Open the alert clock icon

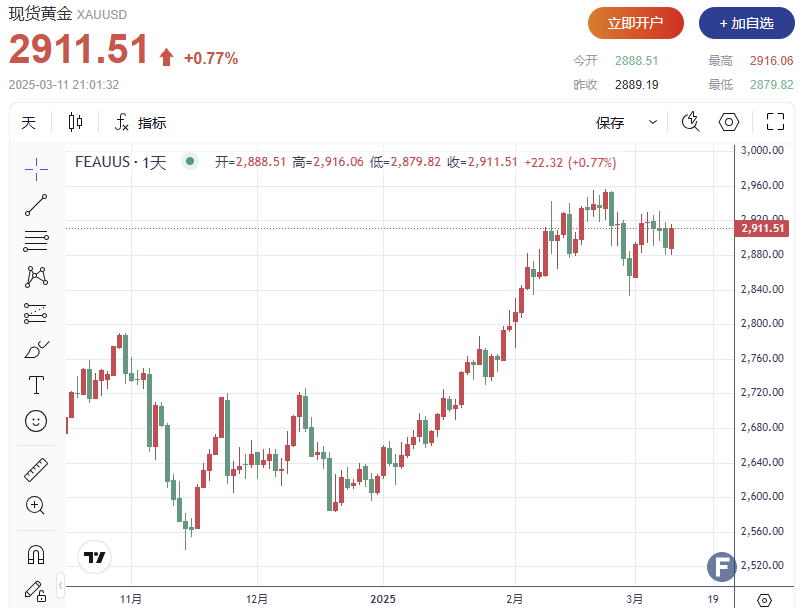[689, 121]
